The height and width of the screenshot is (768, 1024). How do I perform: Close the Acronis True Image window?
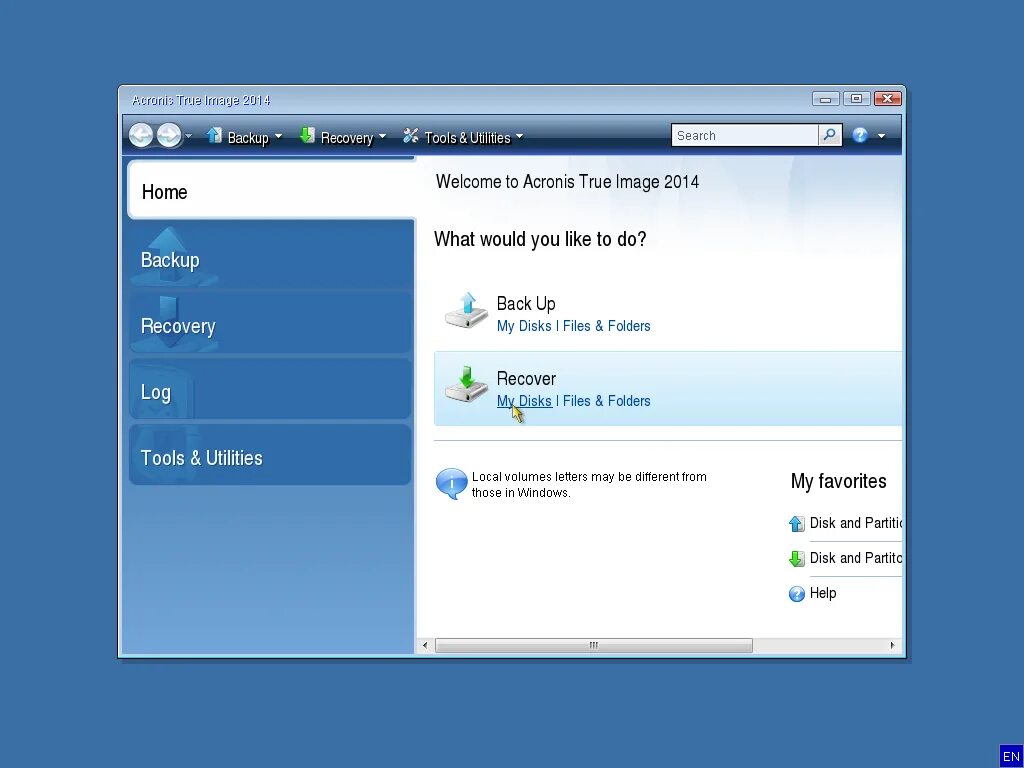tap(888, 99)
